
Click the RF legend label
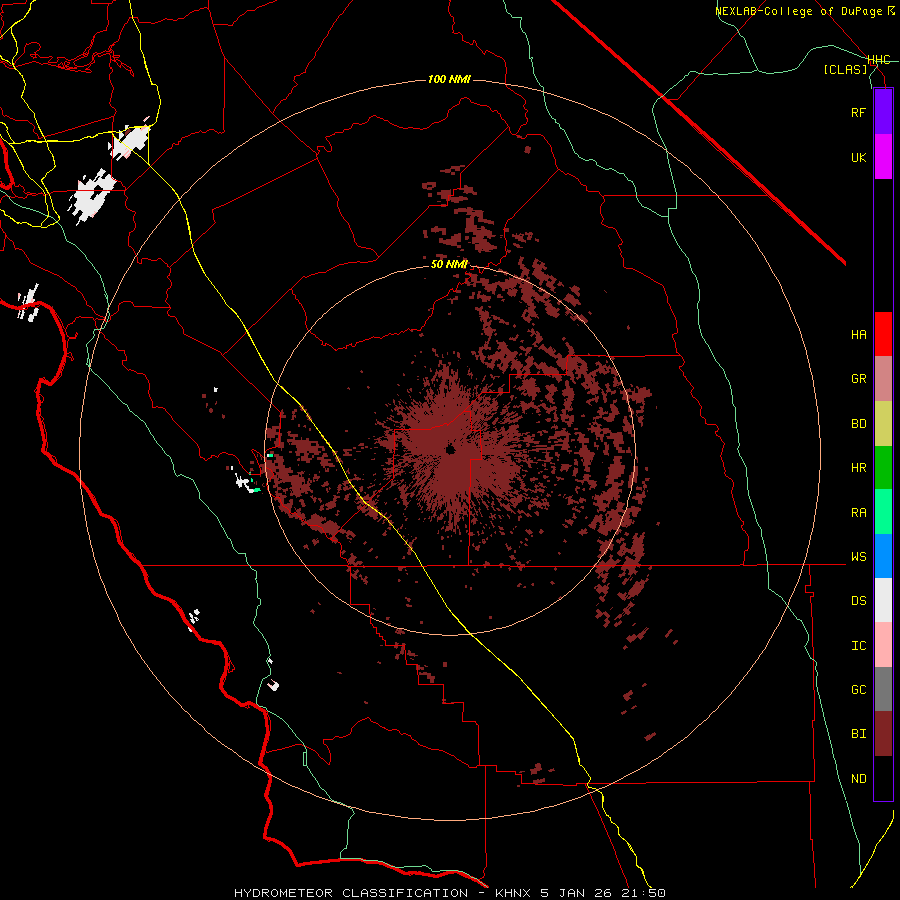(858, 112)
